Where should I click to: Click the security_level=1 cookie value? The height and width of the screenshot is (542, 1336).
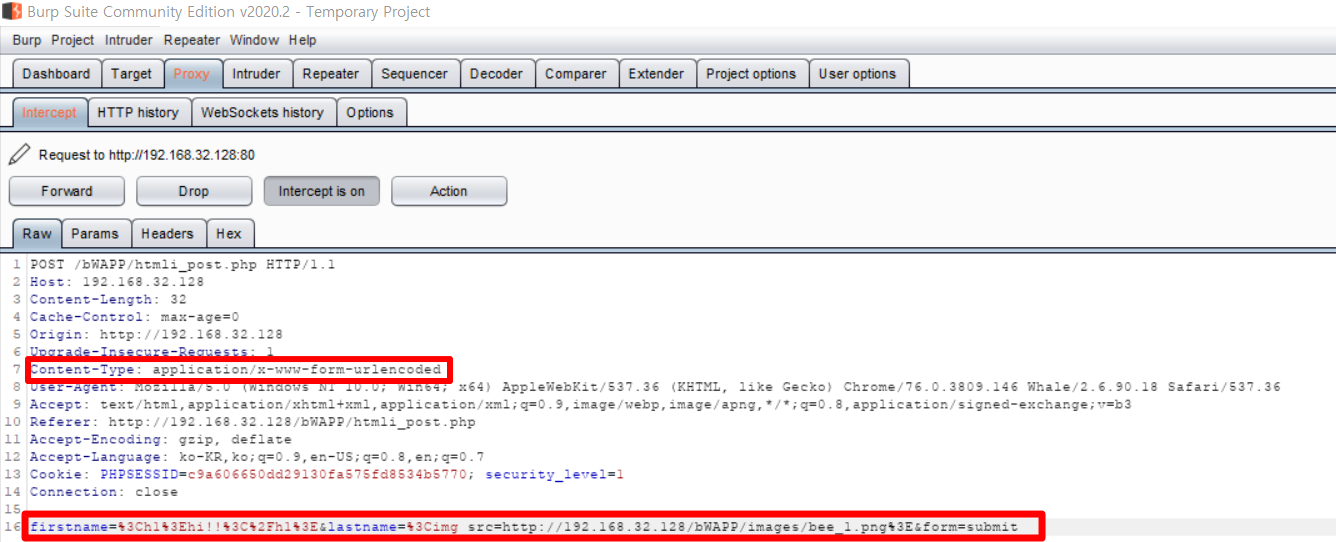[x=555, y=475]
